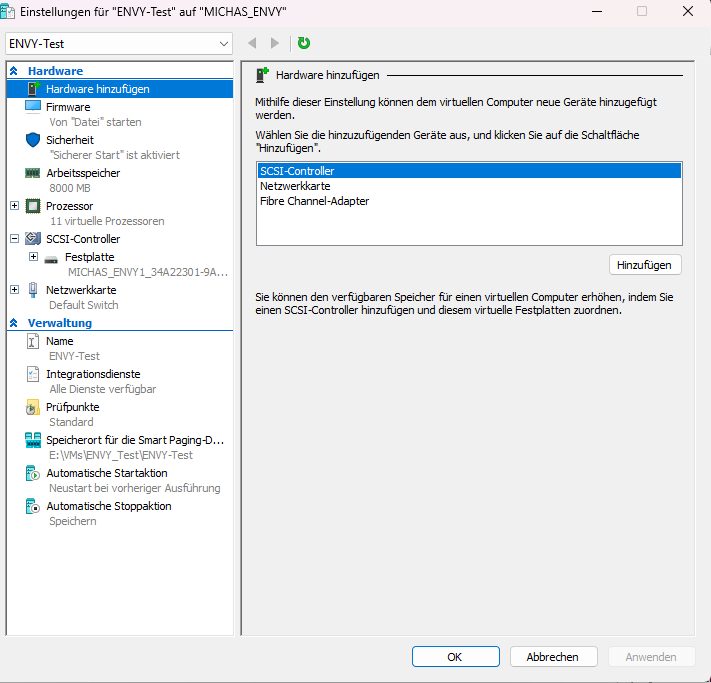Click 'MICHAS_ENVY1_34A22301-9A...' disk file text
This screenshot has width=711, height=683.
(148, 272)
